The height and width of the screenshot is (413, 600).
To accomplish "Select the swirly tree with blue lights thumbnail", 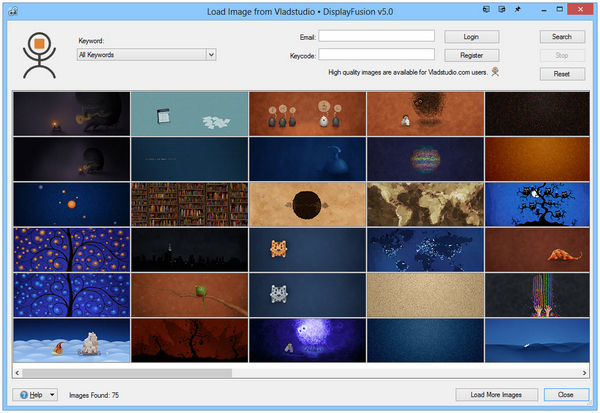I will point(72,295).
